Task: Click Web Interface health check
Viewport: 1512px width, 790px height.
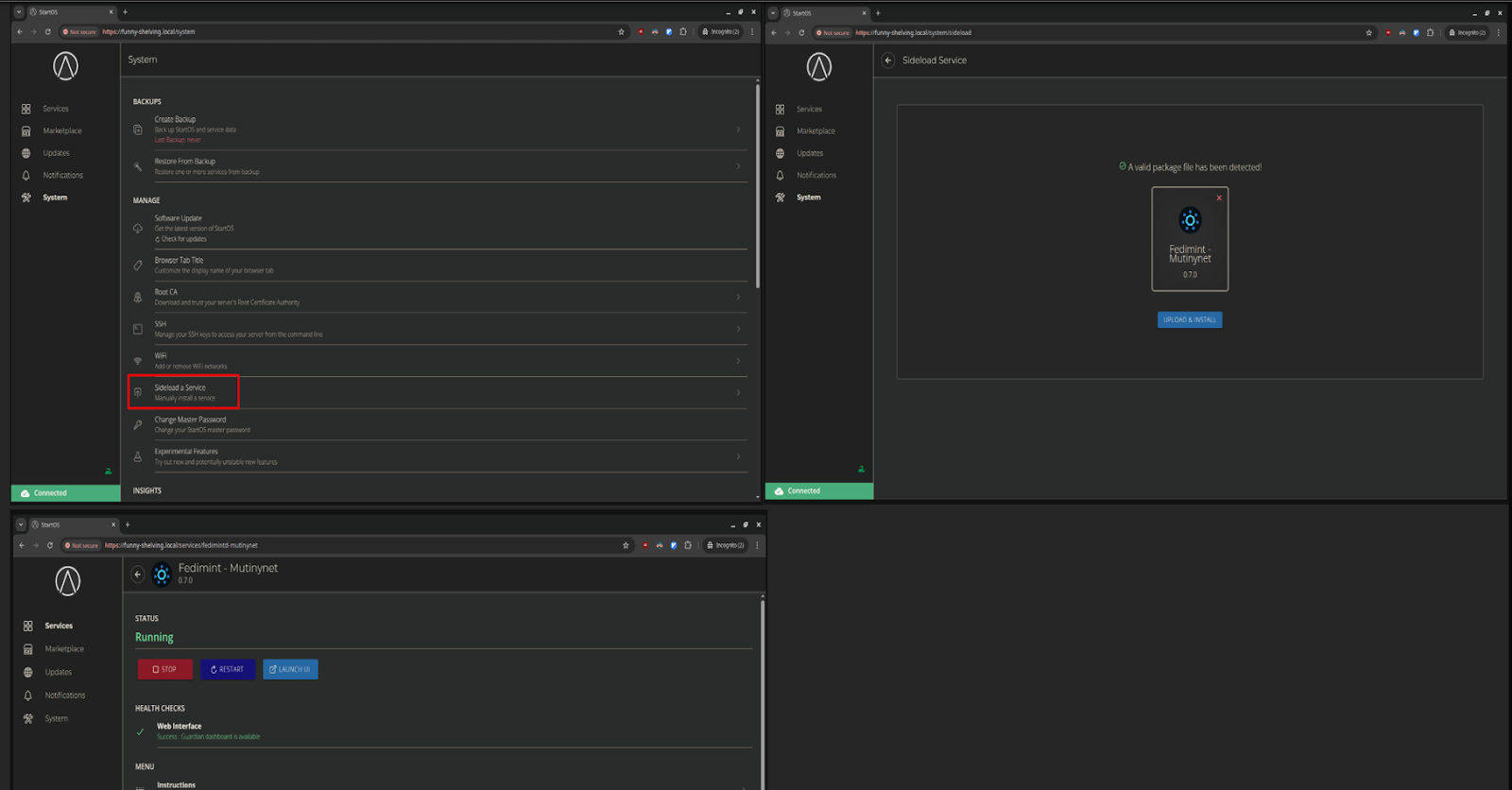Action: (x=444, y=730)
